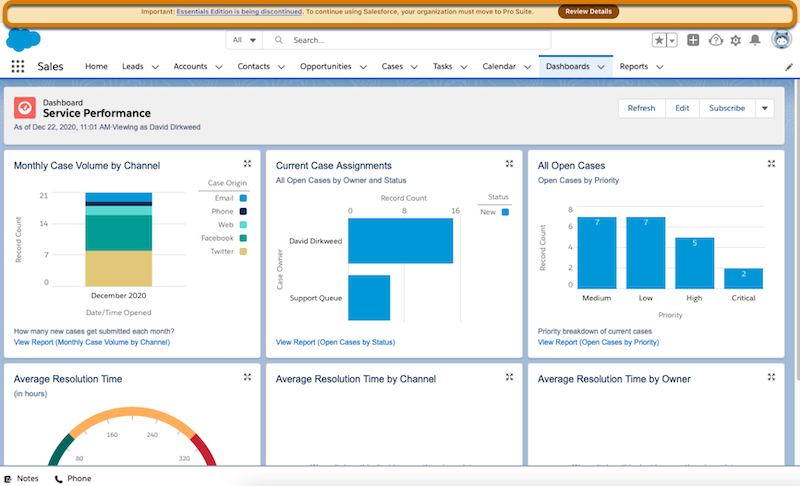Click the Review Details banner button
This screenshot has width=800, height=486.
coord(588,11)
